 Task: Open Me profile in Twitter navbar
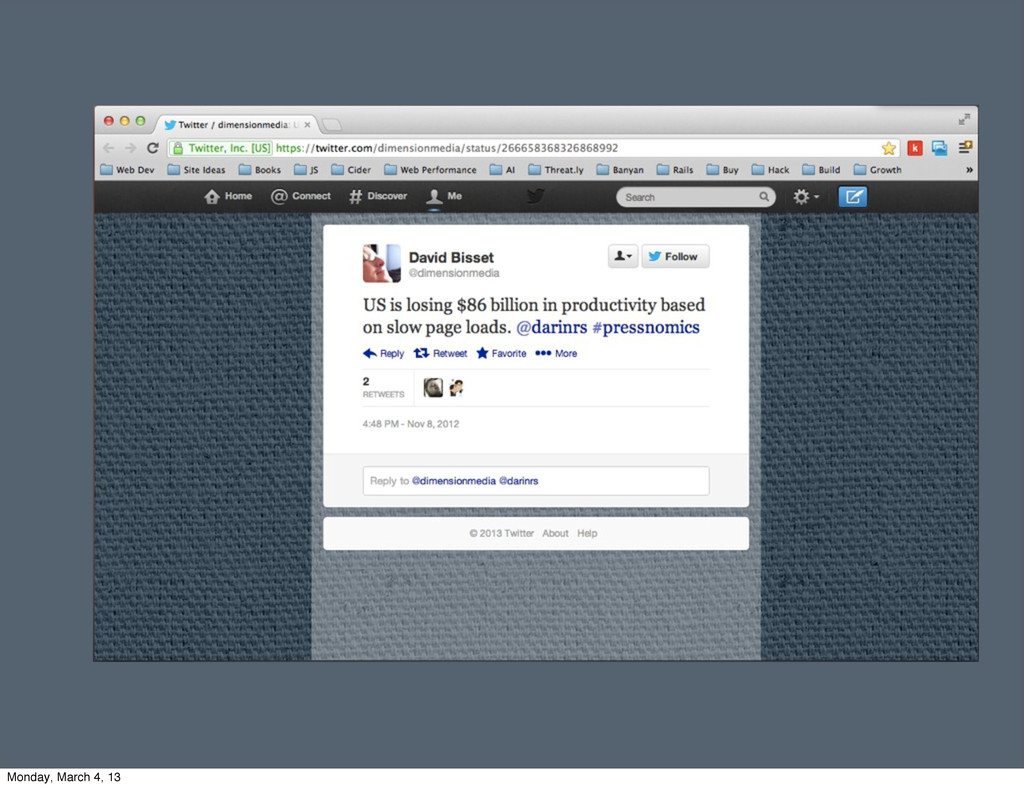click(x=444, y=196)
